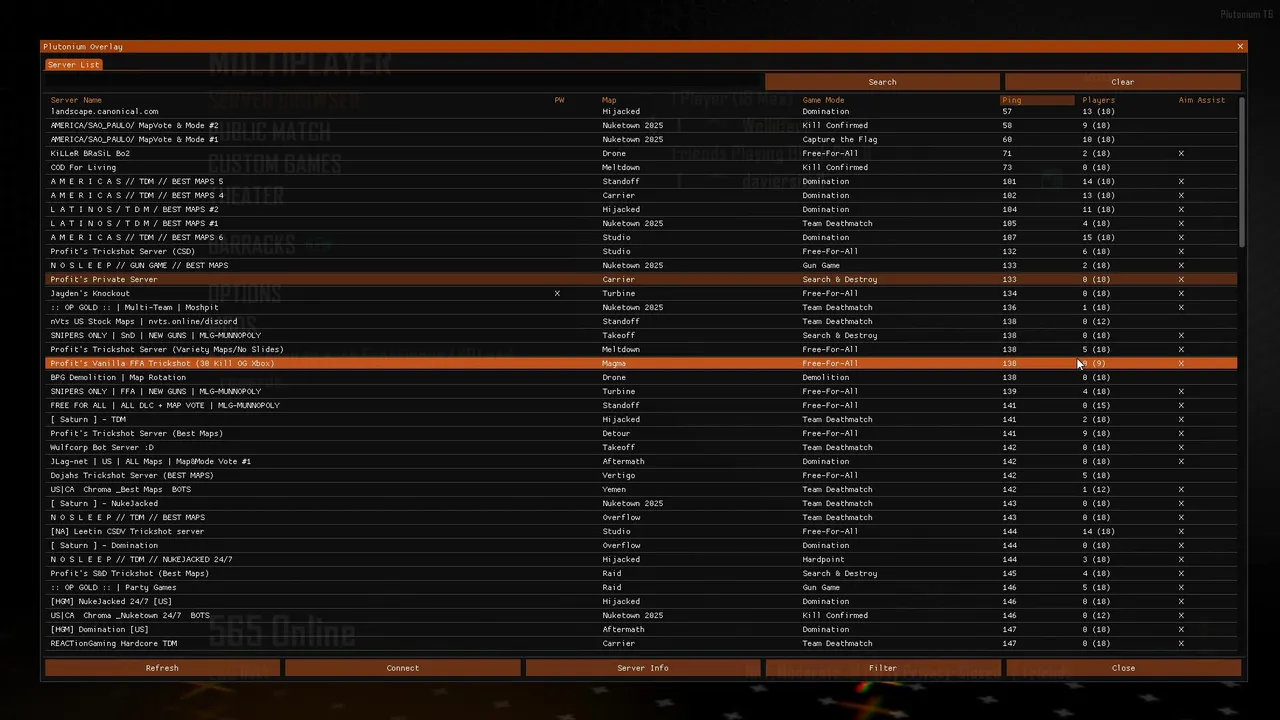The image size is (1280, 720).
Task: Select OP GOLD Party Games server
Action: click(641, 587)
